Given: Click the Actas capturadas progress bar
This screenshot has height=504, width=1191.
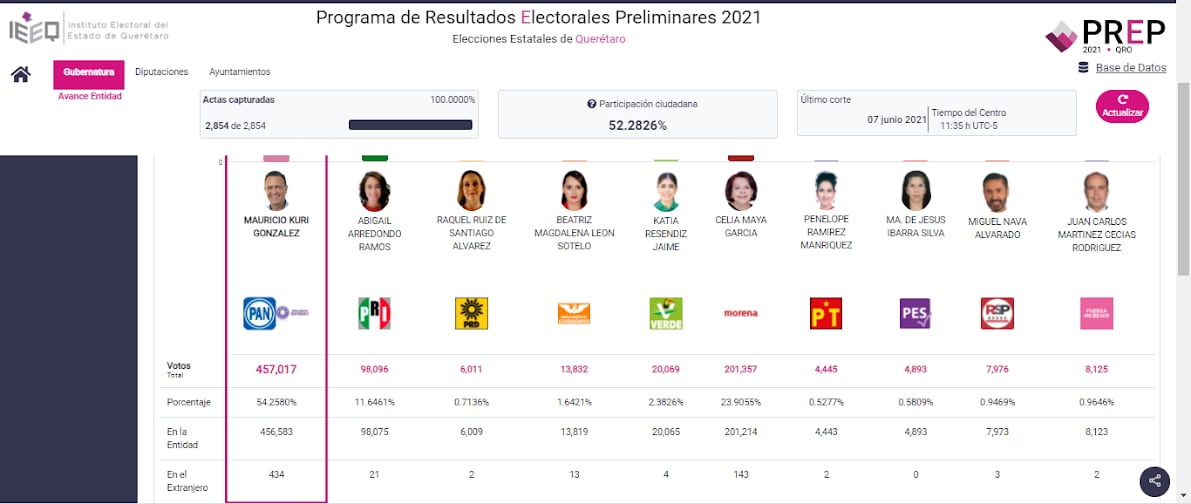Looking at the screenshot, I should click(410, 125).
